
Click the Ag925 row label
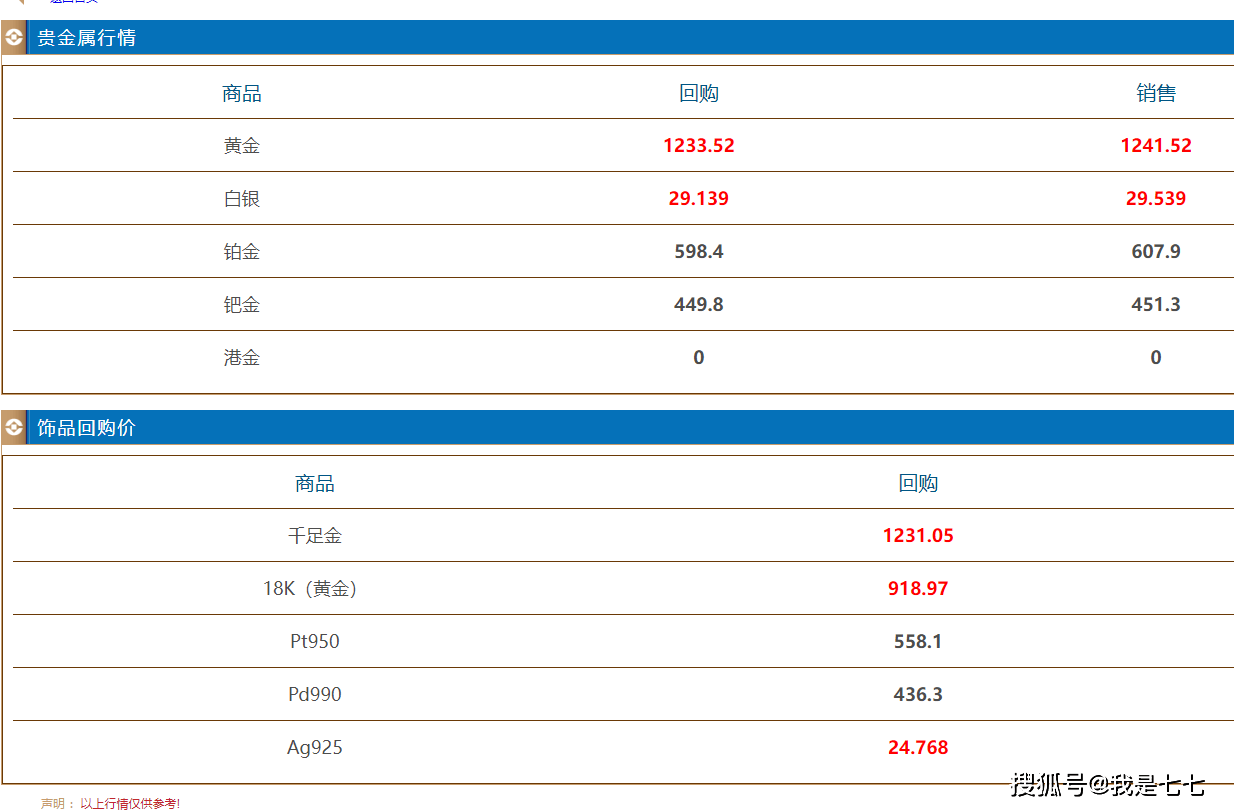(315, 748)
